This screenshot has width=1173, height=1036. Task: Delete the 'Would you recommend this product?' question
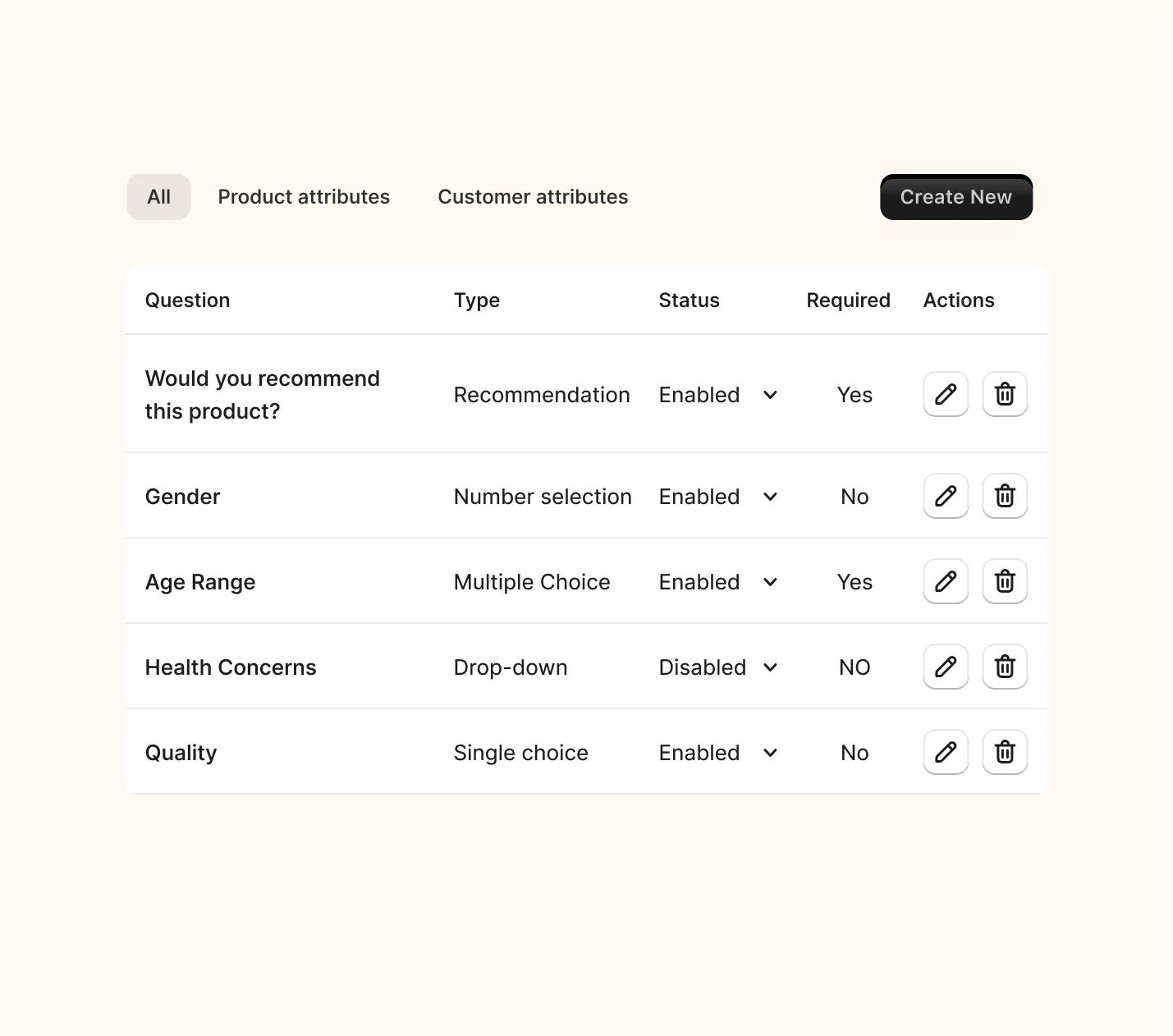pyautogui.click(x=1005, y=394)
